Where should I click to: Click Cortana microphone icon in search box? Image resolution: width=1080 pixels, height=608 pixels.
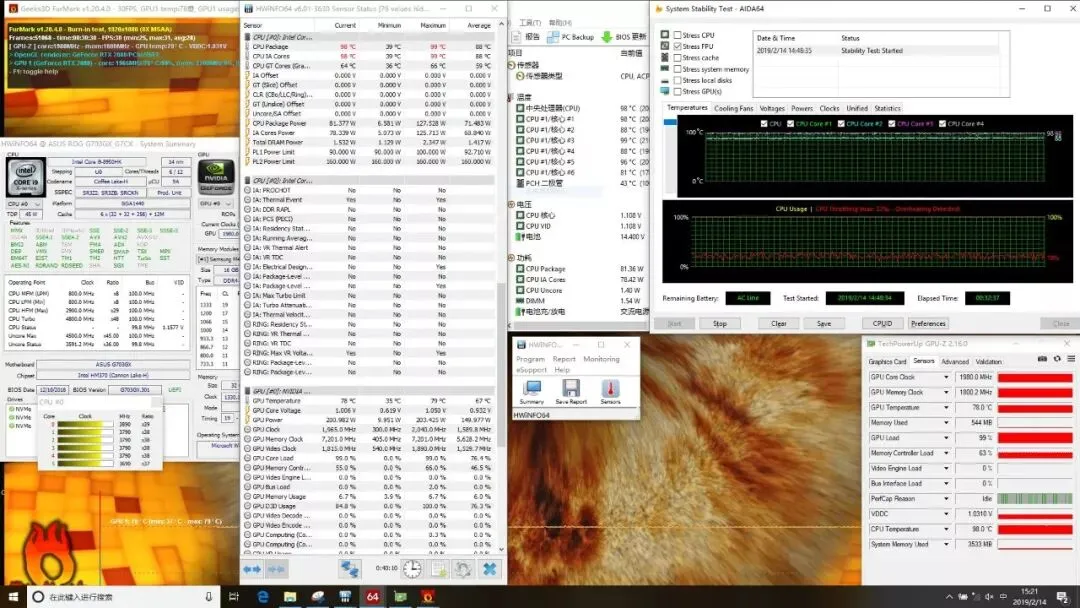(x=209, y=596)
